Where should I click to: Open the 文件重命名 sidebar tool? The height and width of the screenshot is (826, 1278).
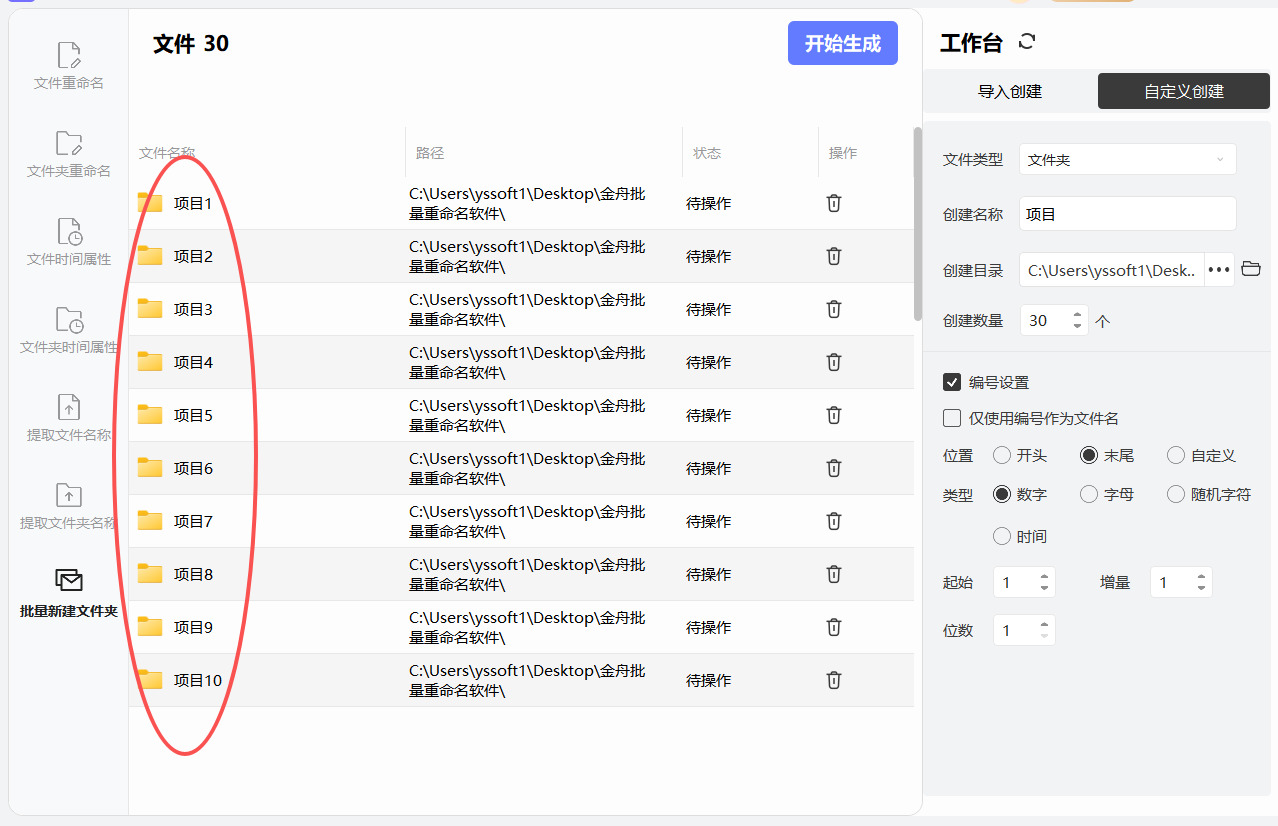[69, 67]
